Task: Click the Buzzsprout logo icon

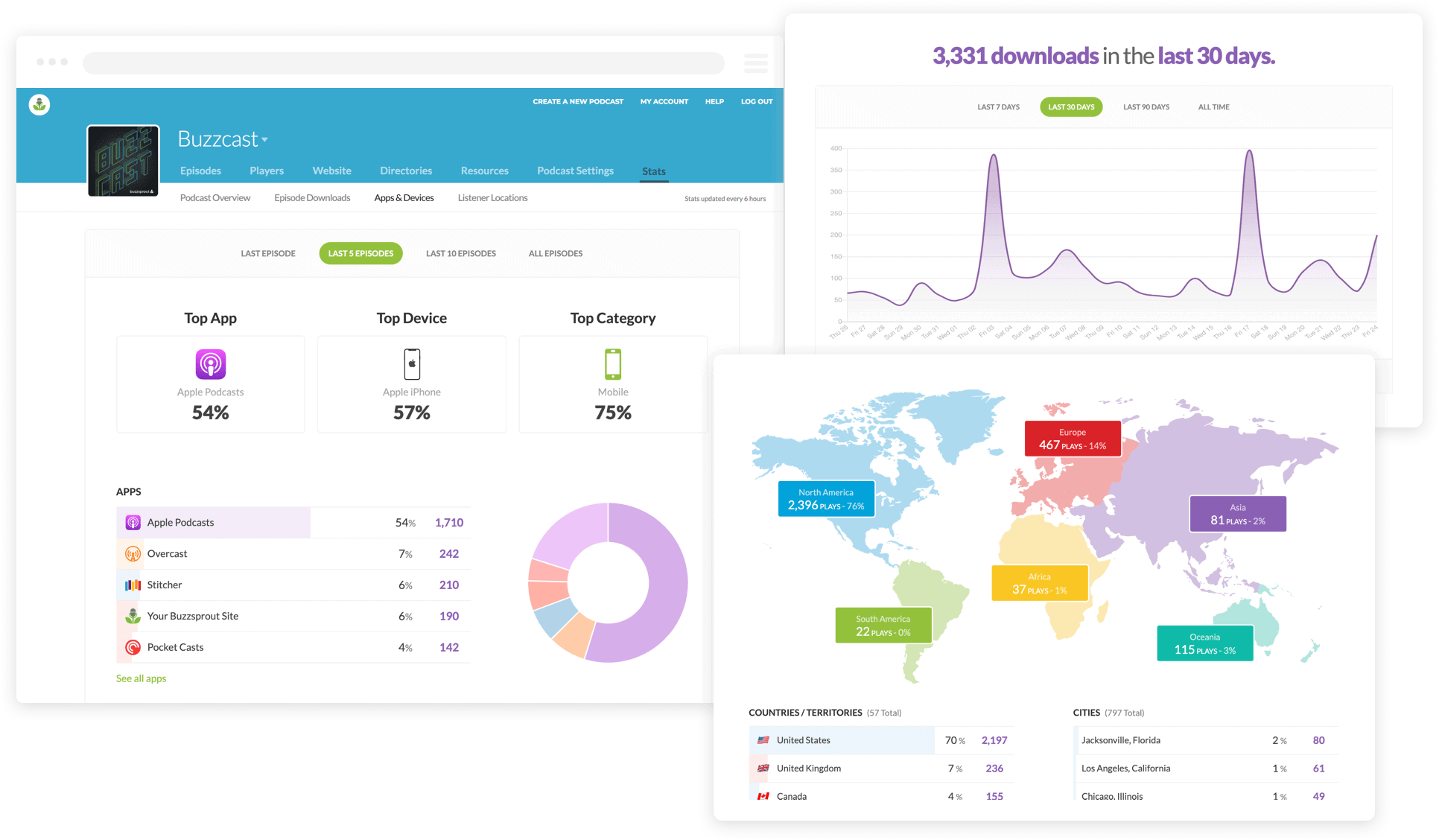Action: click(x=39, y=104)
